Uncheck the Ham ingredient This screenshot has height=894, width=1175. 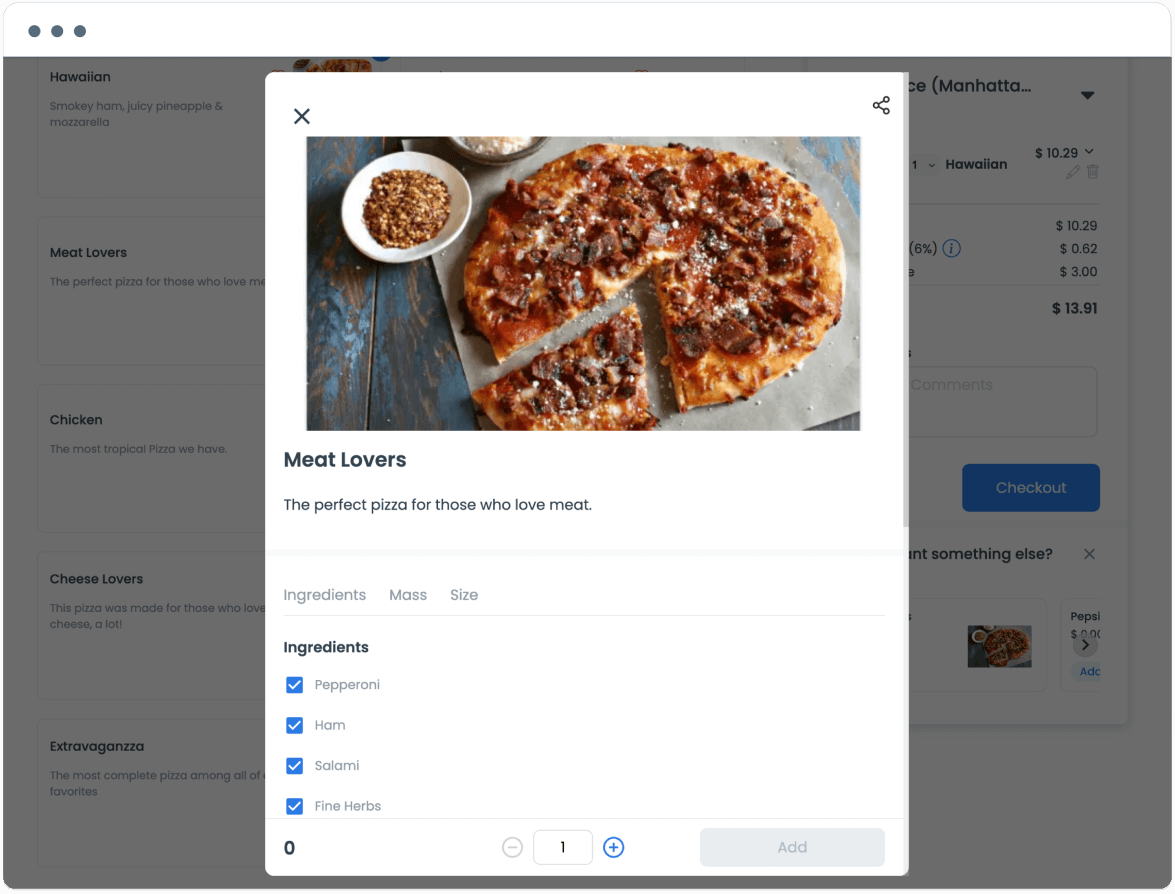click(x=294, y=725)
